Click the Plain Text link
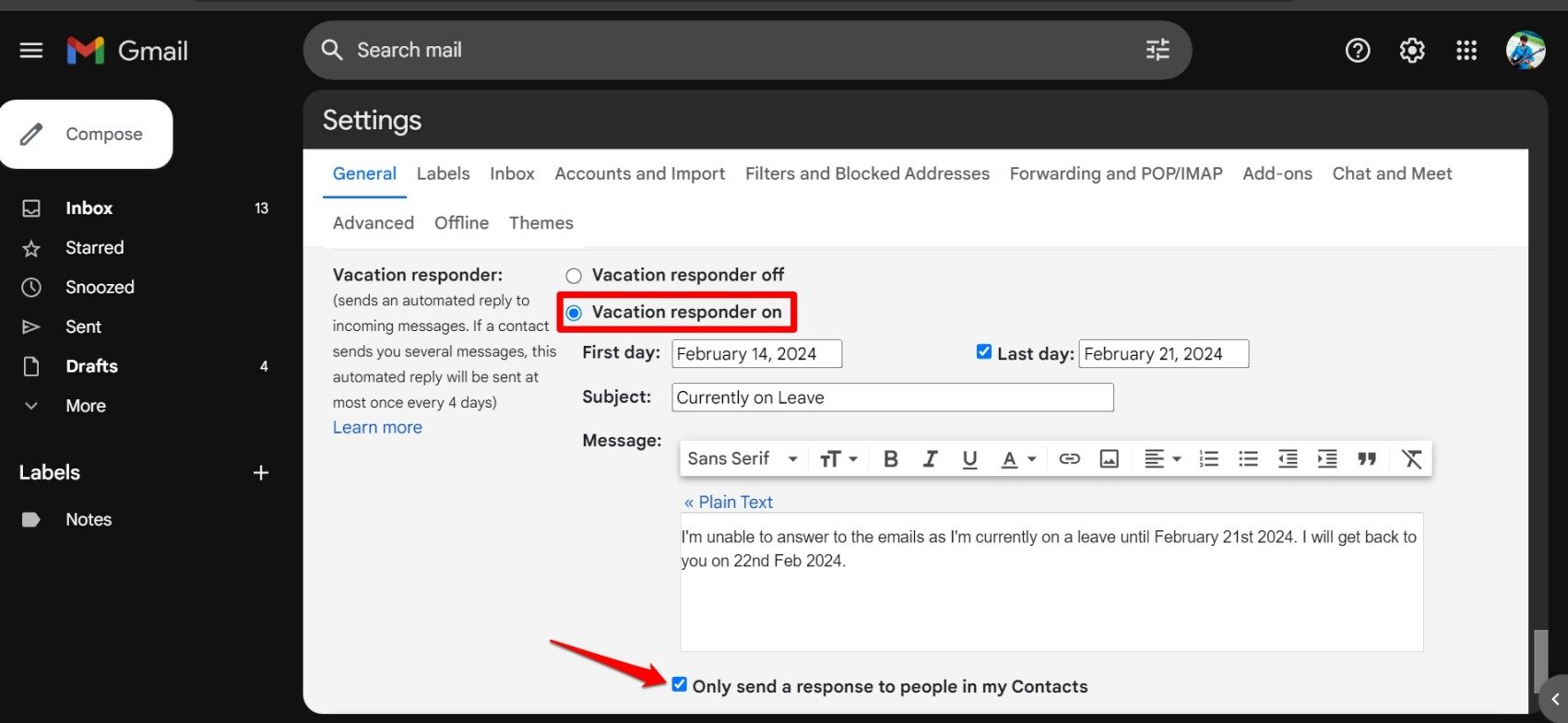The height and width of the screenshot is (723, 1568). click(x=729, y=503)
